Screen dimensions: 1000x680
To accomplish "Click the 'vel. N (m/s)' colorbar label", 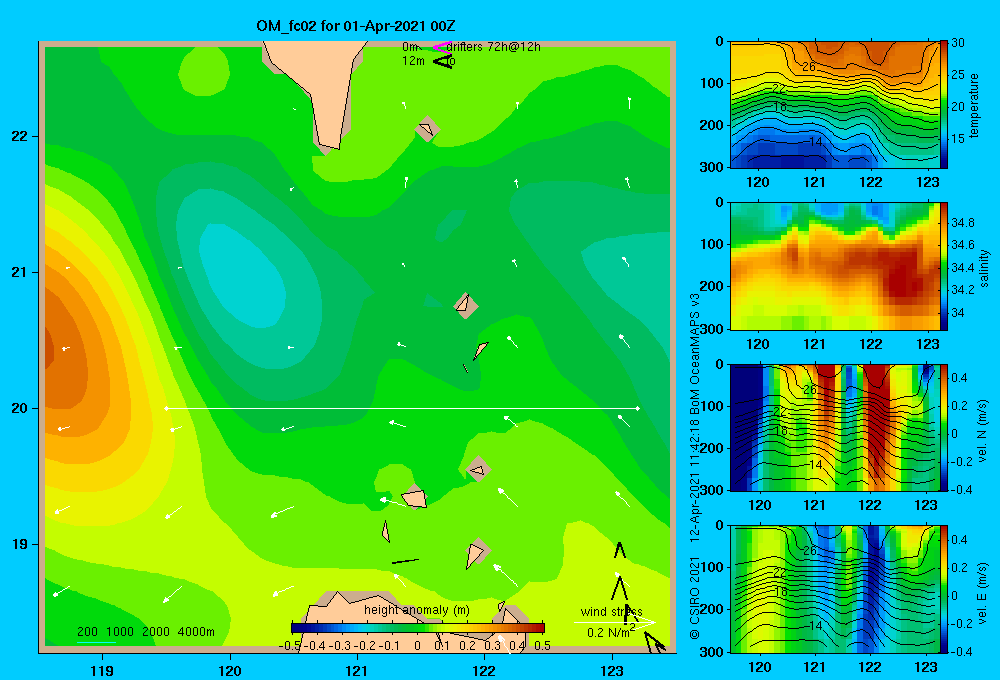I will tap(983, 431).
